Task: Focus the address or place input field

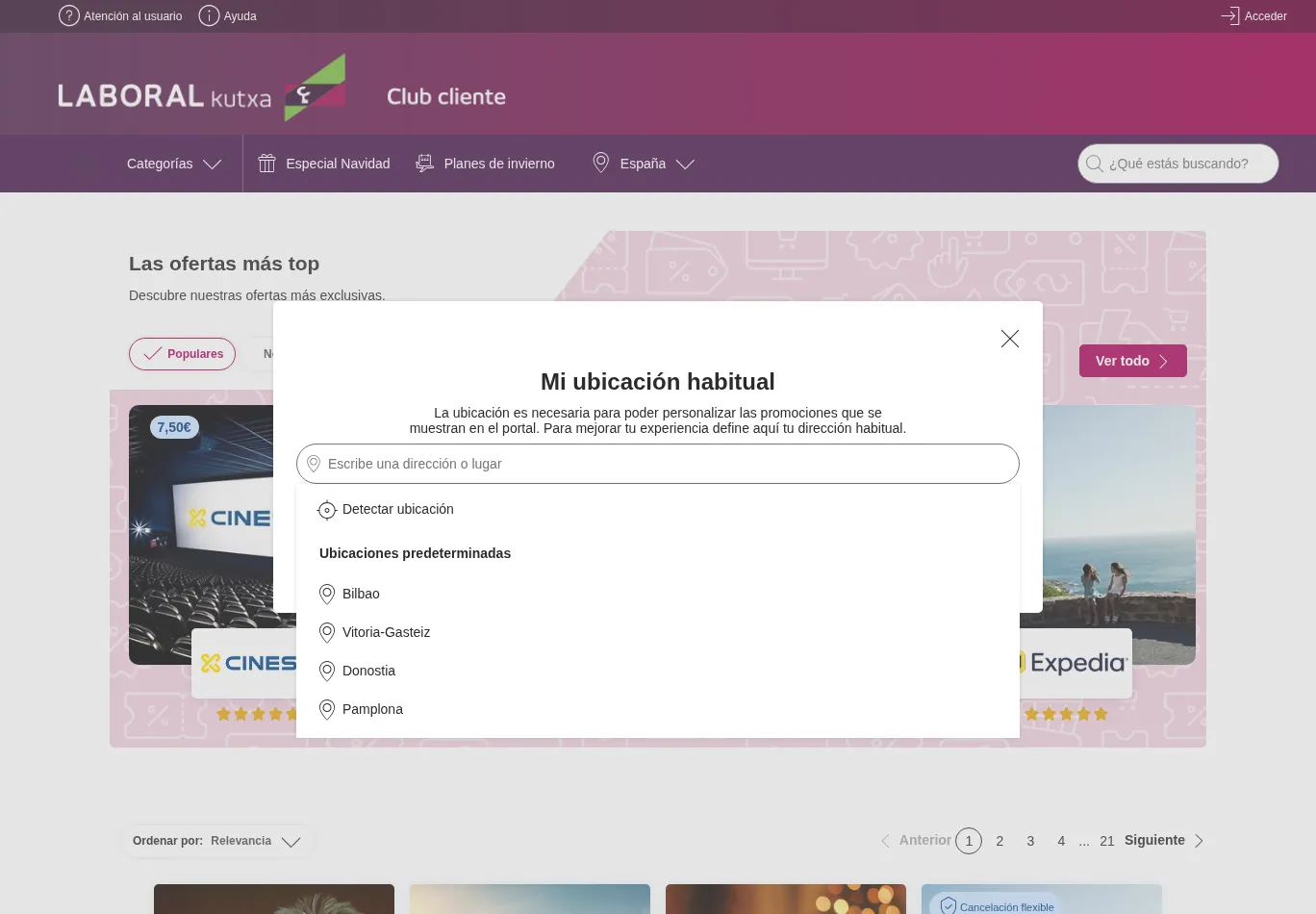Action: tap(664, 464)
